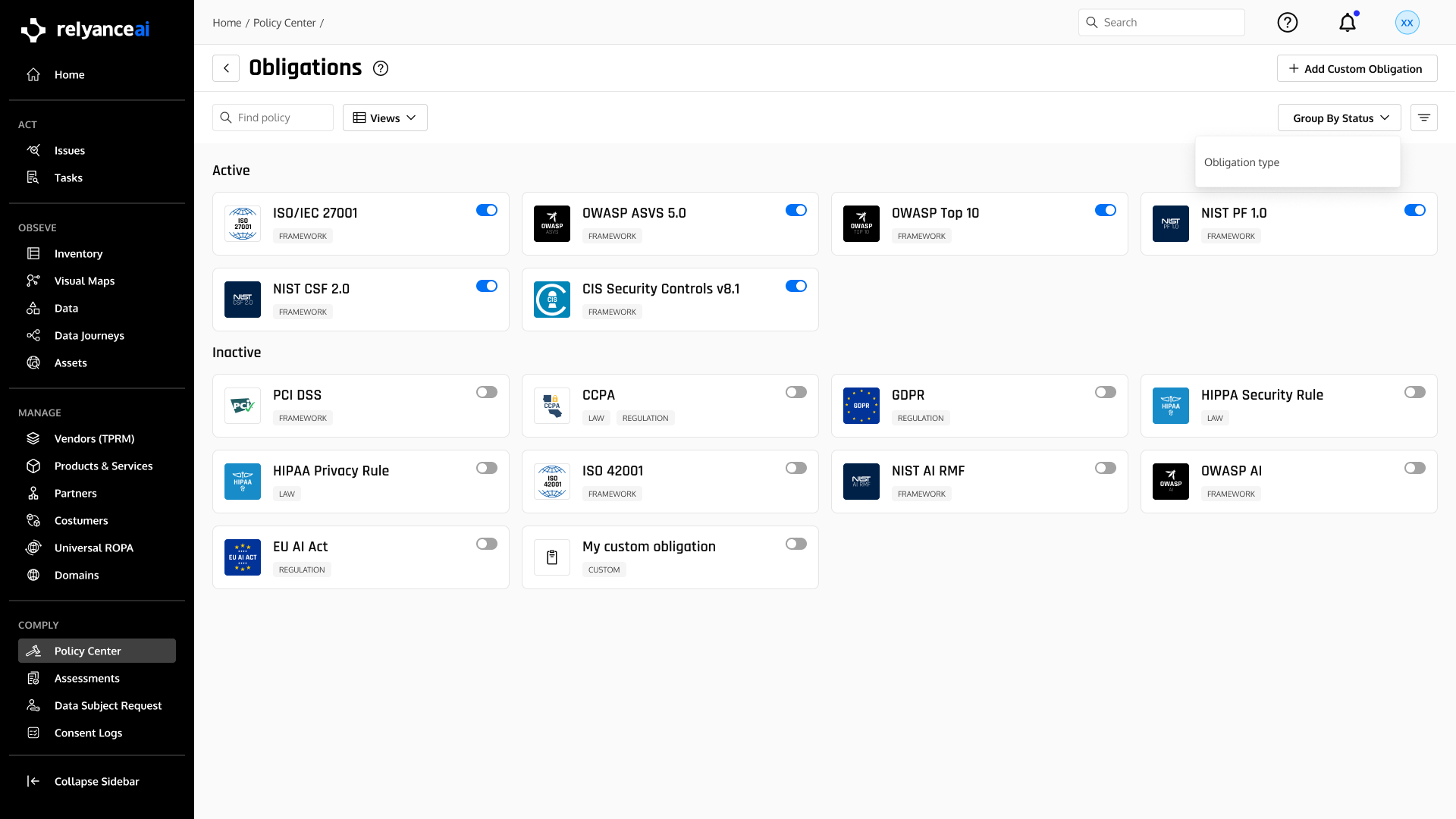This screenshot has height=819, width=1456.
Task: Expand the Views dropdown
Action: click(385, 118)
